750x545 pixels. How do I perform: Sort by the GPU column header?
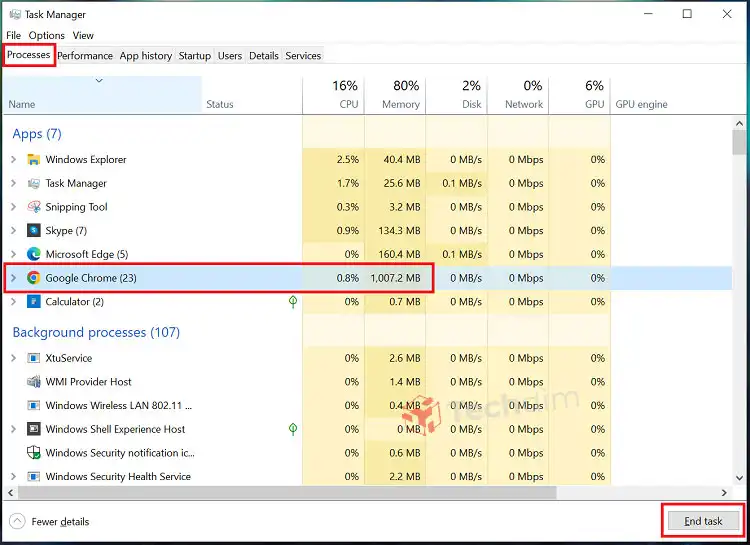[579, 95]
